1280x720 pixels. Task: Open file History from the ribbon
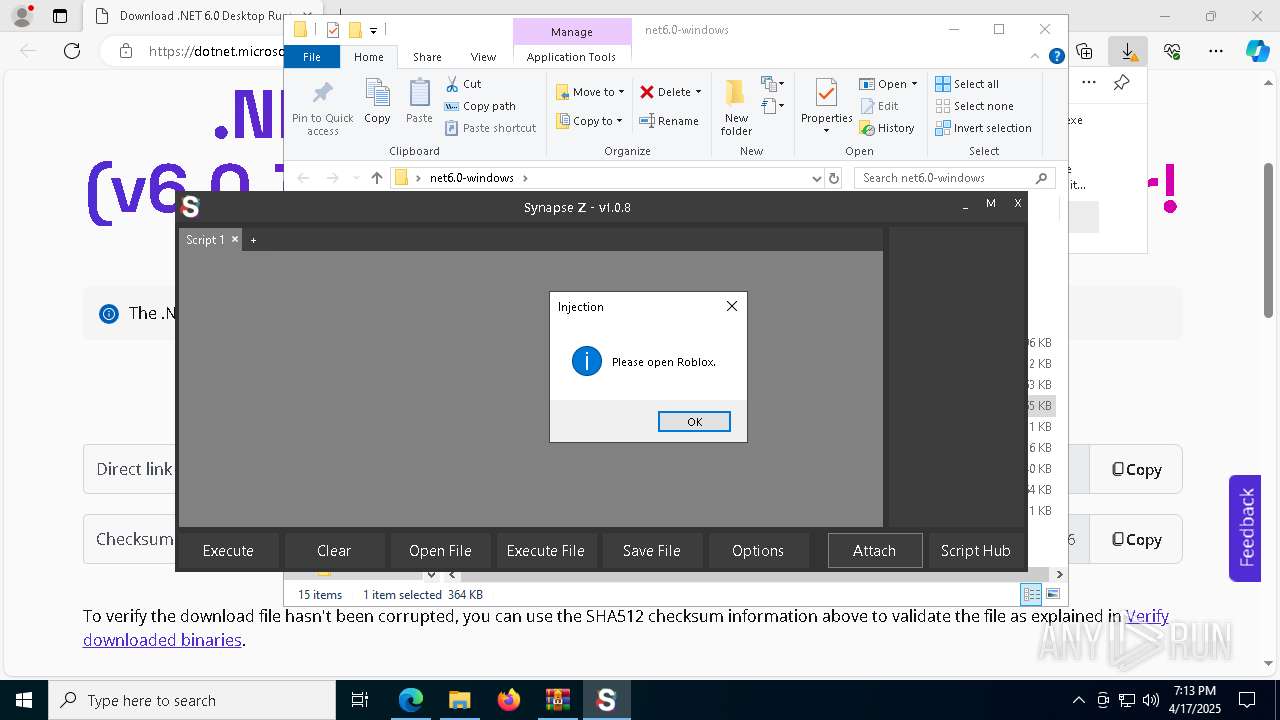point(887,128)
